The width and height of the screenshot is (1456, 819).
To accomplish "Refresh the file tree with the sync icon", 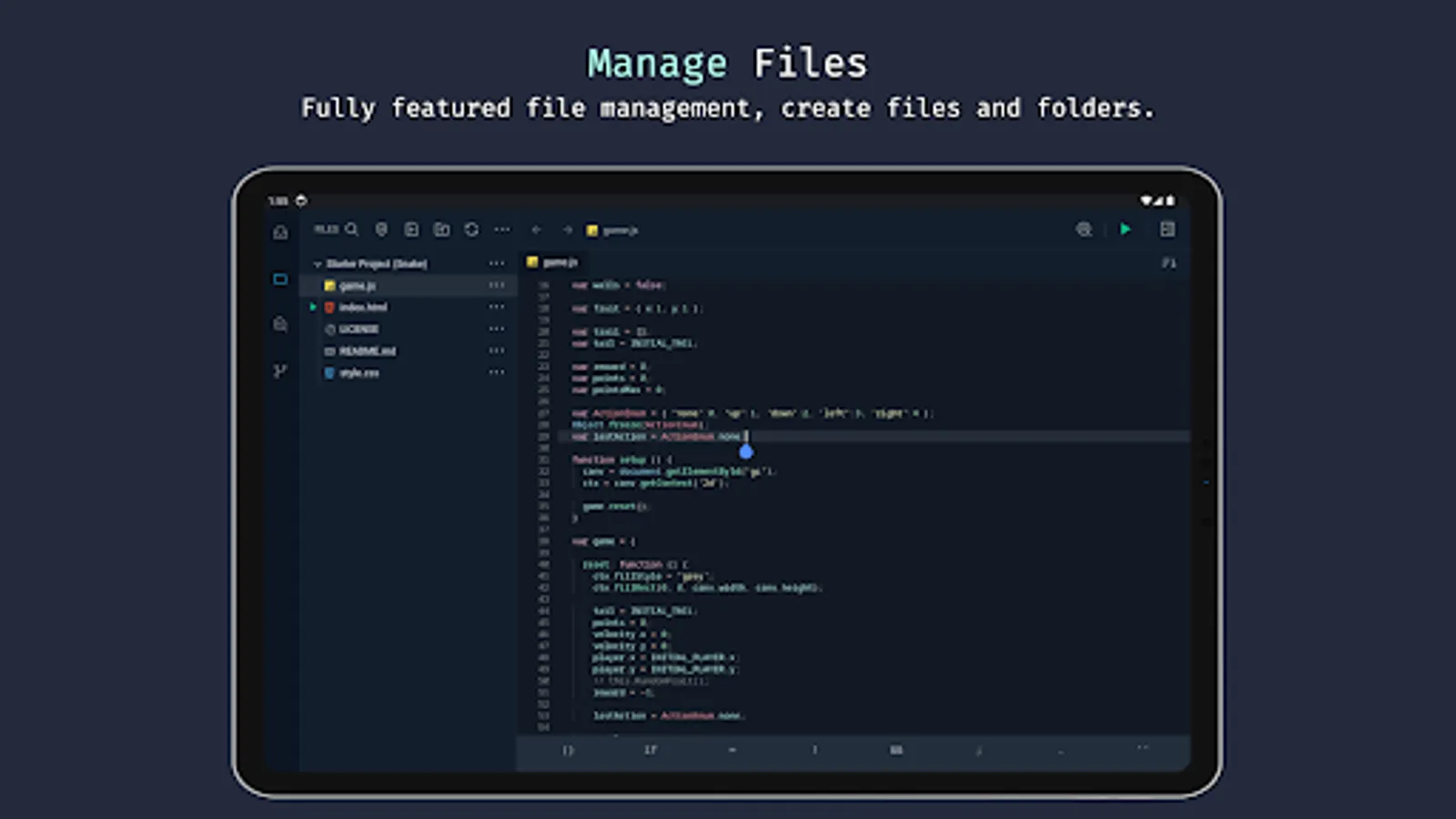I will 471,230.
